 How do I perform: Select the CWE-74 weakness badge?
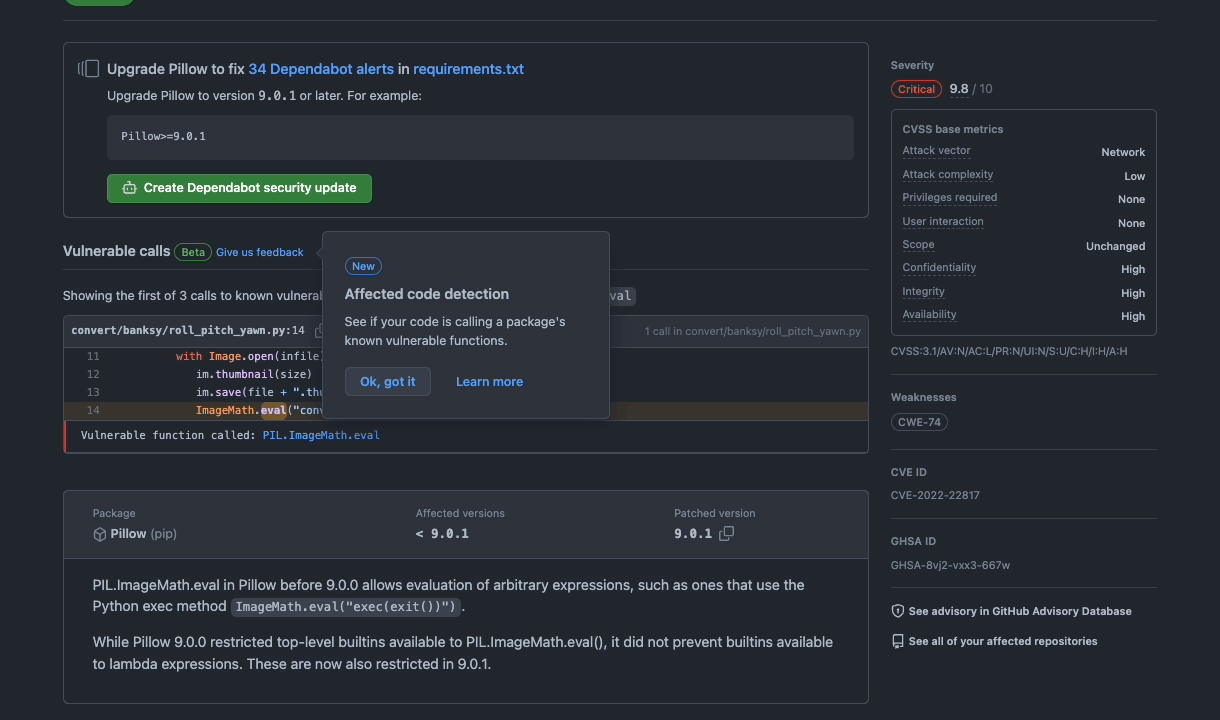point(919,422)
